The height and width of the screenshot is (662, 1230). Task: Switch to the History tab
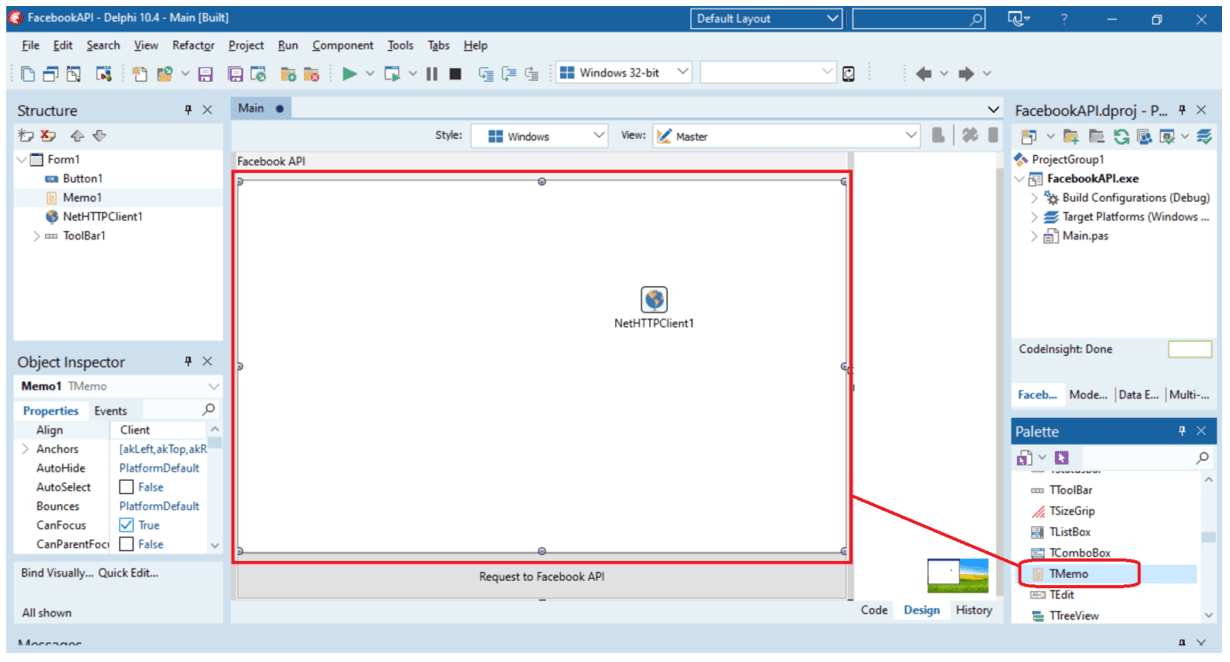(x=973, y=610)
